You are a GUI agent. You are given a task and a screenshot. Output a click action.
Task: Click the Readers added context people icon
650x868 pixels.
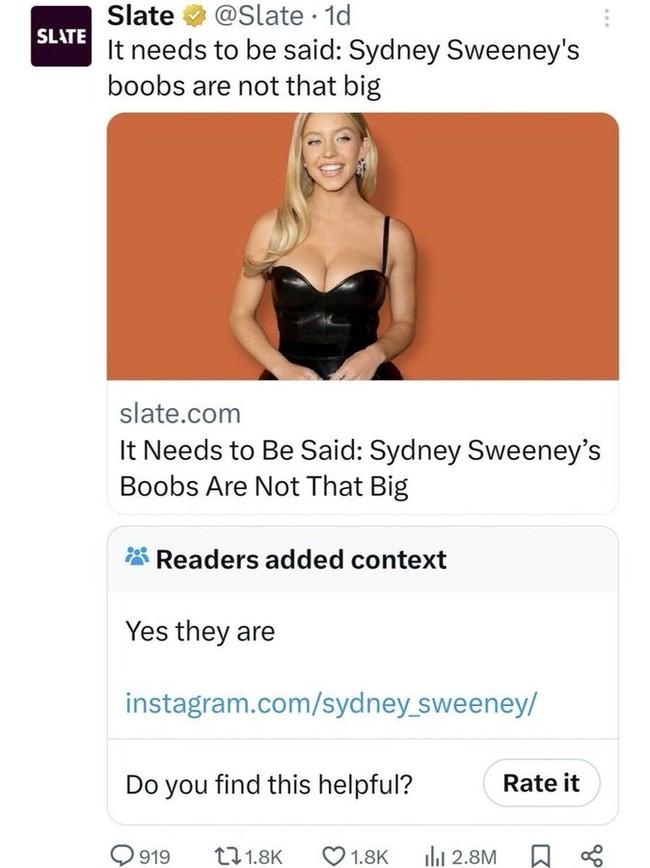[137, 556]
